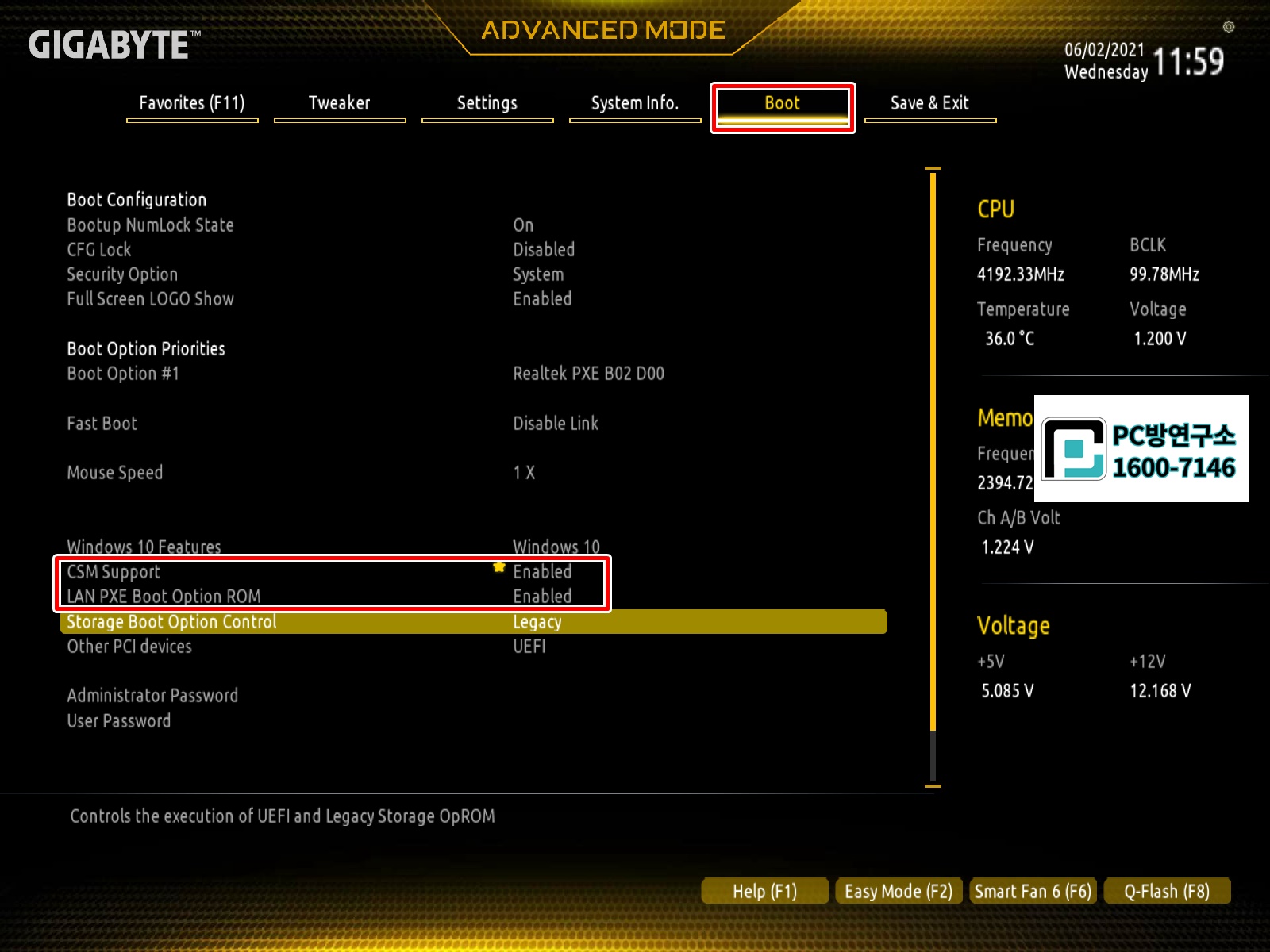1270x952 pixels.
Task: Change Other PCI devices UEFI value
Action: point(529,647)
